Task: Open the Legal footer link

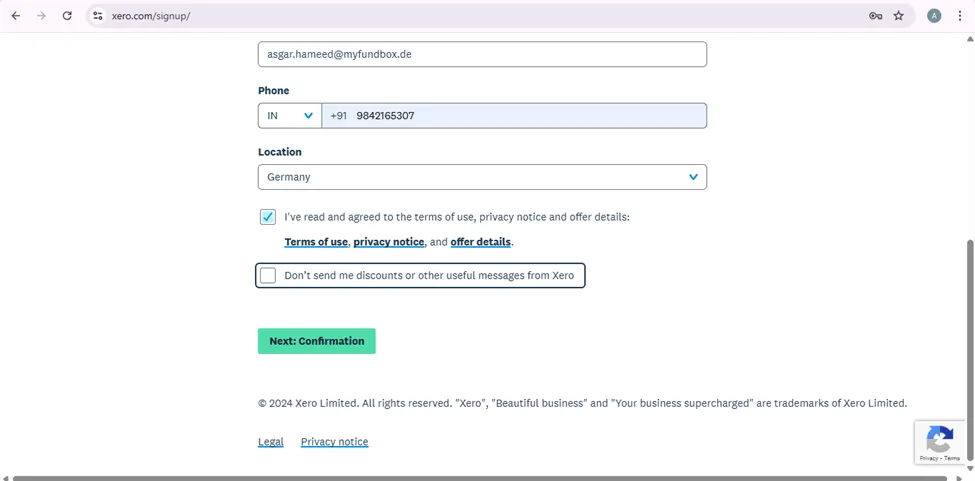Action: [270, 442]
